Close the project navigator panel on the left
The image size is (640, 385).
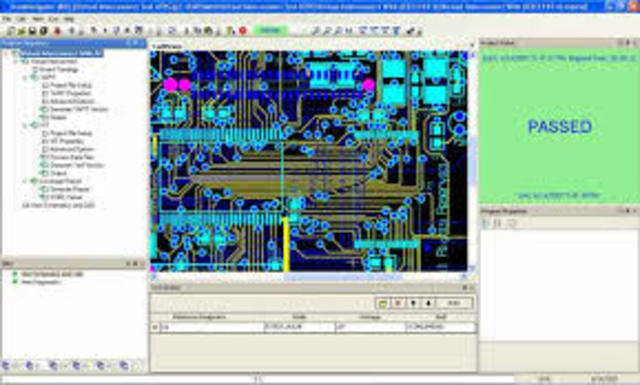[x=142, y=43]
